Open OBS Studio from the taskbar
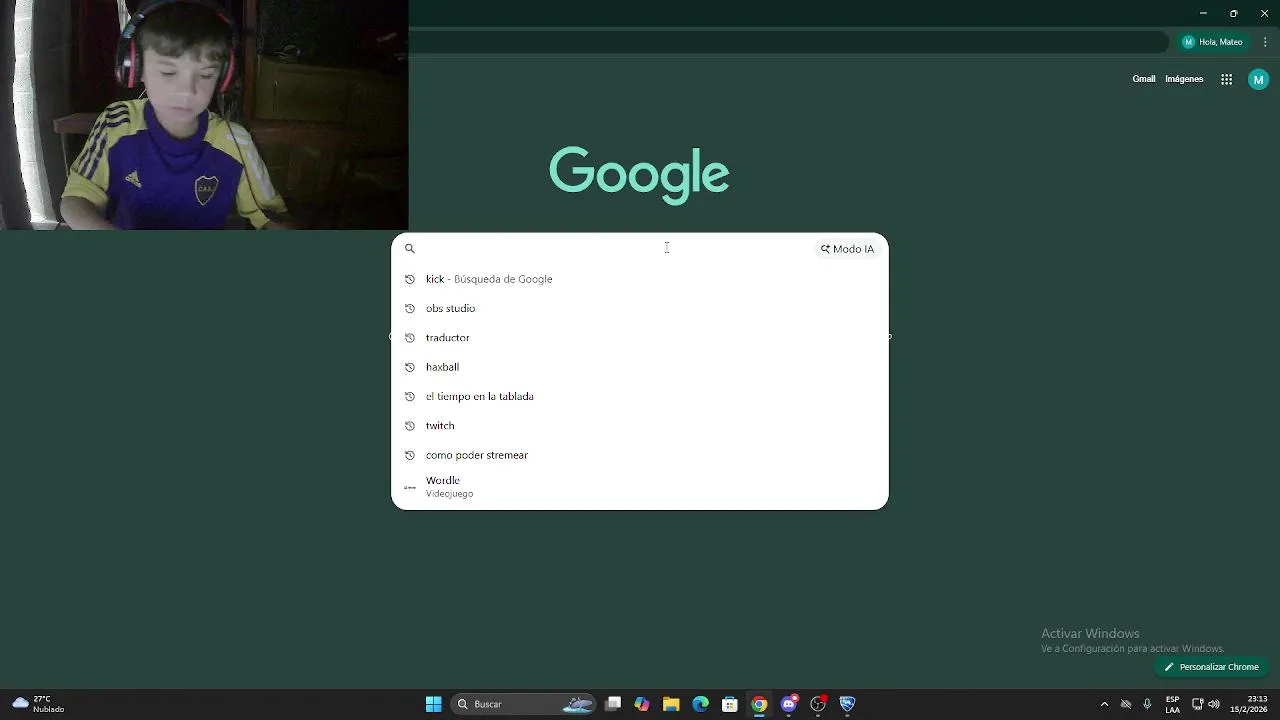Viewport: 1280px width, 720px height. pos(818,704)
